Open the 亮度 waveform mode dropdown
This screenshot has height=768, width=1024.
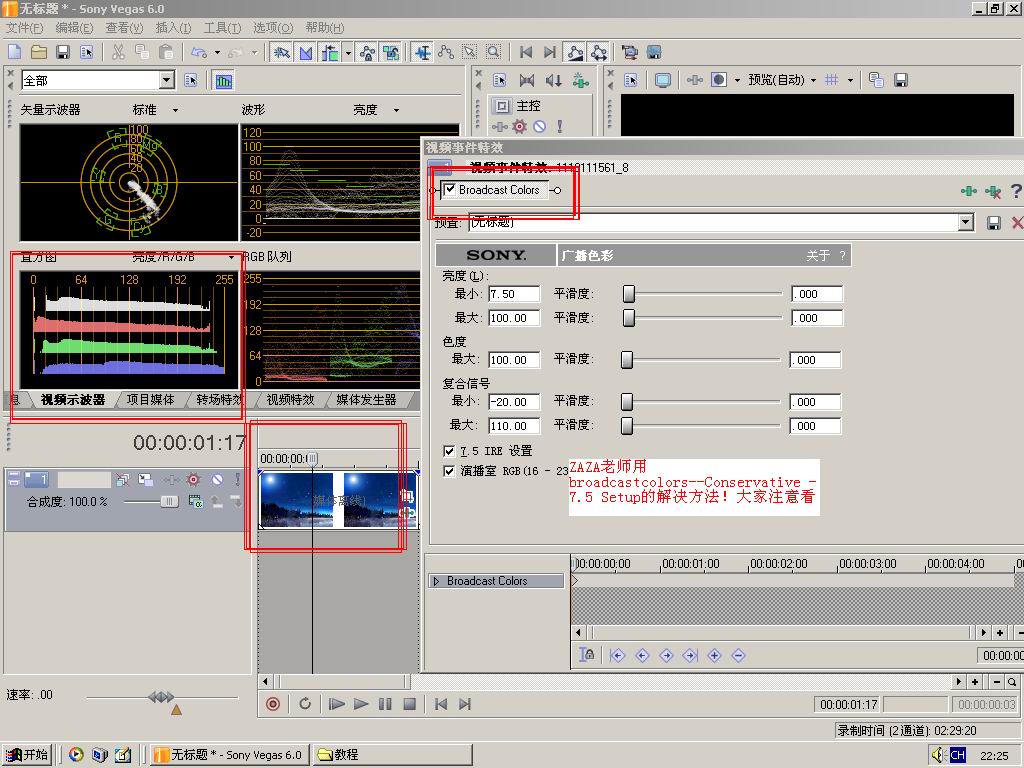point(396,110)
